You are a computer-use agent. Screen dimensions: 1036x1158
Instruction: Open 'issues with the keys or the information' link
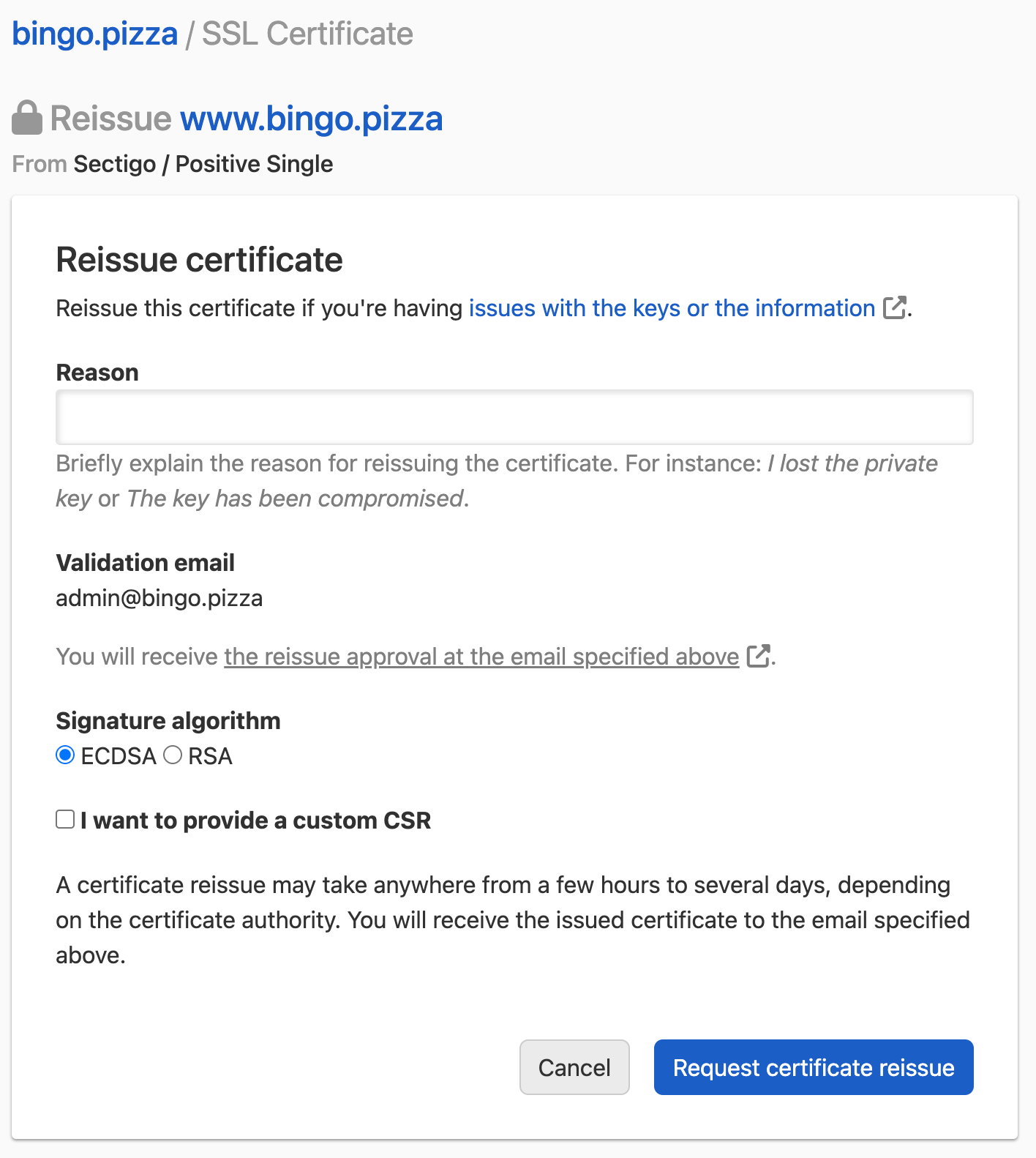pyautogui.click(x=672, y=308)
